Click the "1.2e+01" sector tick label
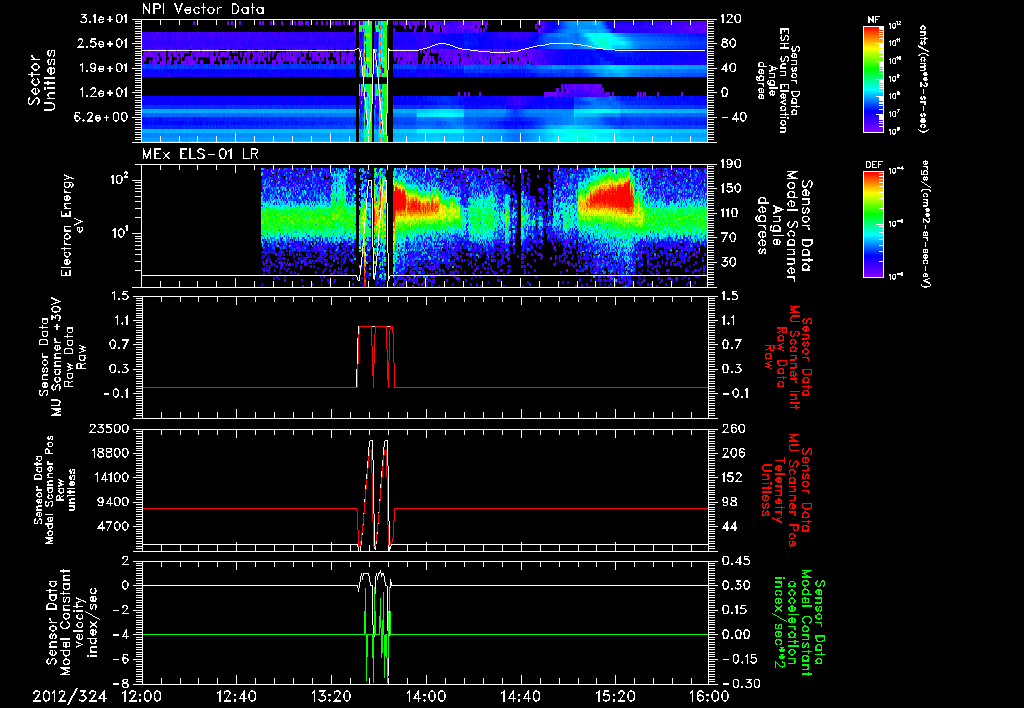 [x=106, y=93]
